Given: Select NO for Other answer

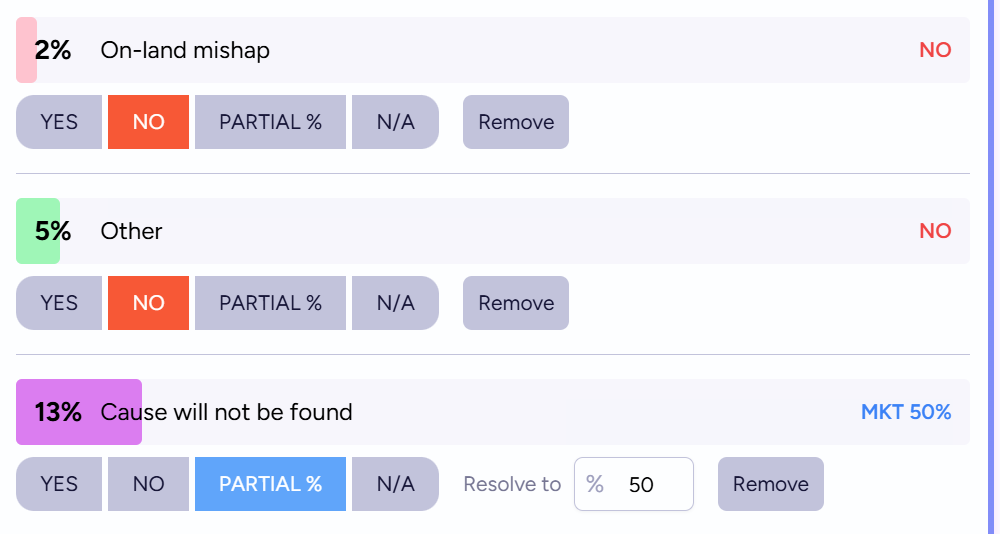Looking at the screenshot, I should click(148, 303).
